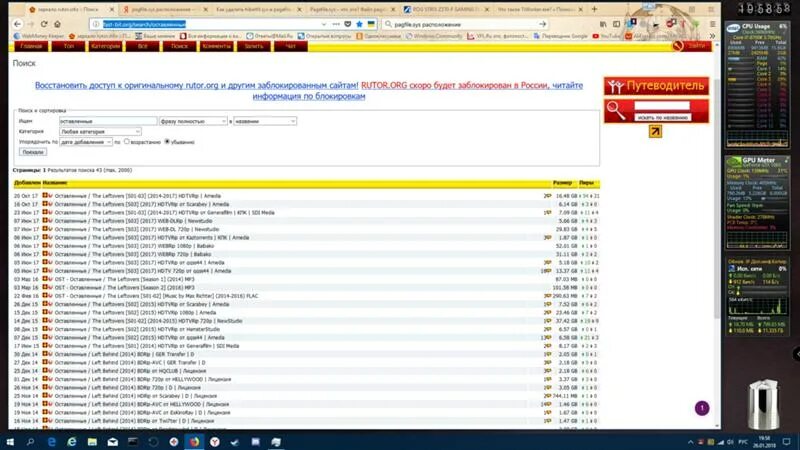Open the Firefox hamburger menu
This screenshot has height=450, width=800.
tap(713, 24)
